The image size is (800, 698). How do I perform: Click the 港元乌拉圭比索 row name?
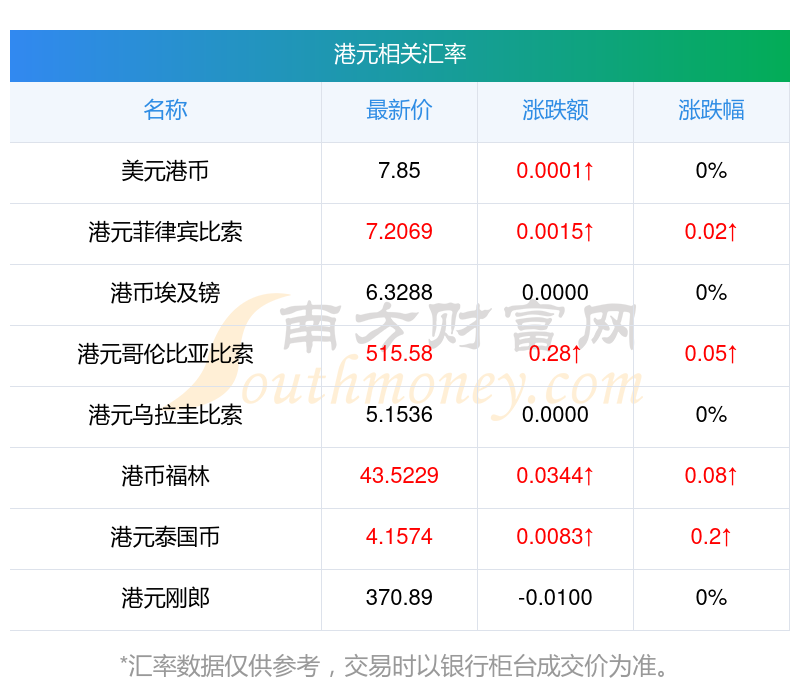pyautogui.click(x=165, y=415)
